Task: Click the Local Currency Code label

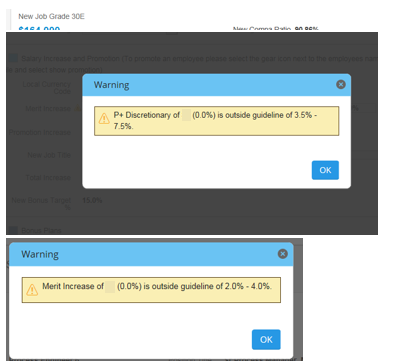Action: (x=47, y=88)
